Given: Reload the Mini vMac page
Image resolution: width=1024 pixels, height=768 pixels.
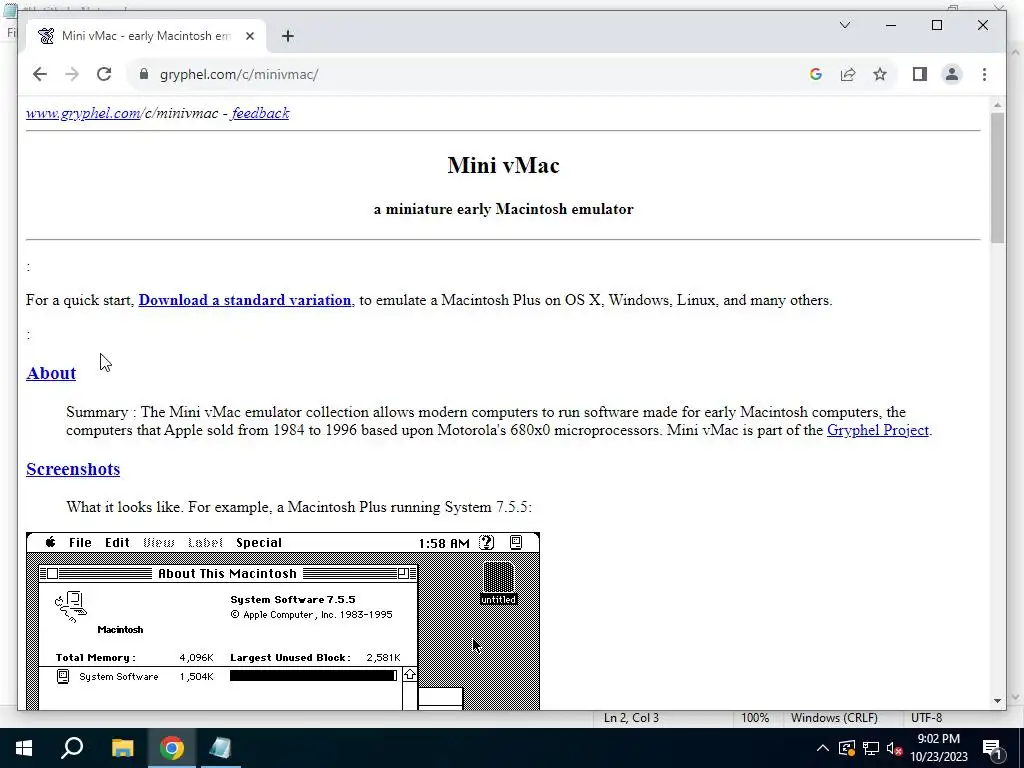Looking at the screenshot, I should coord(104,74).
